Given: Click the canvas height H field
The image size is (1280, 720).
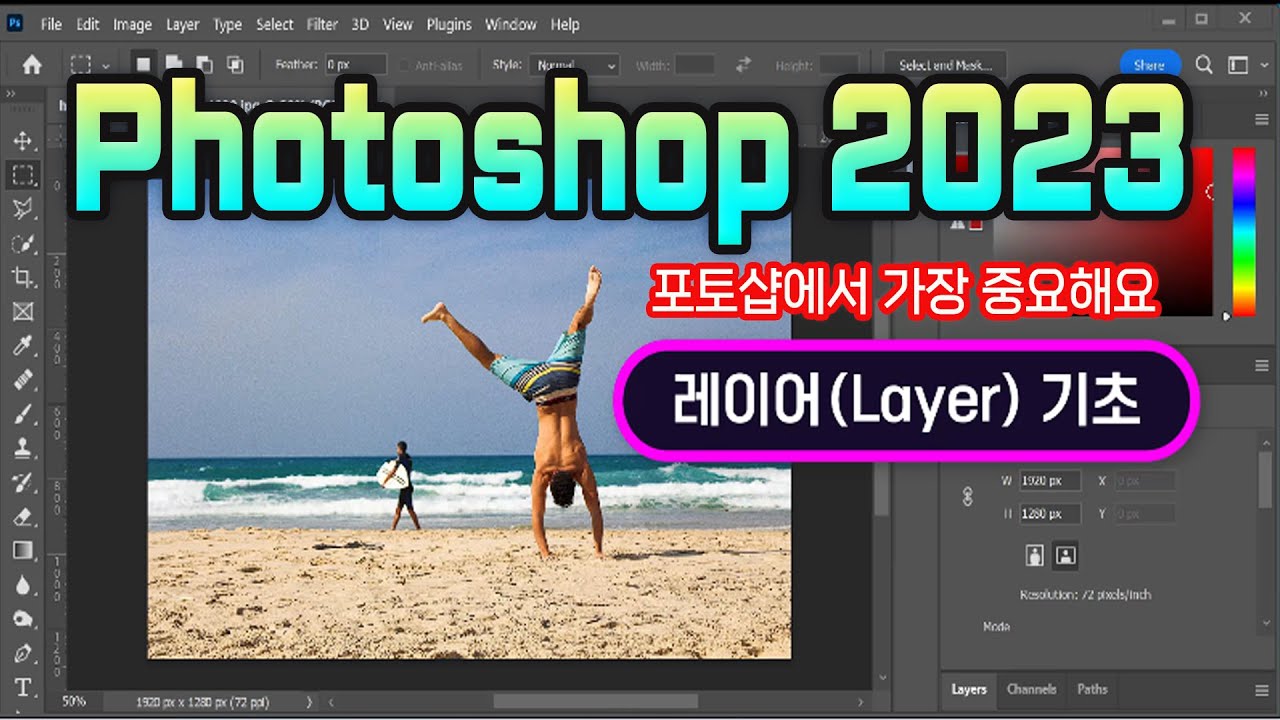Looking at the screenshot, I should pos(1050,514).
